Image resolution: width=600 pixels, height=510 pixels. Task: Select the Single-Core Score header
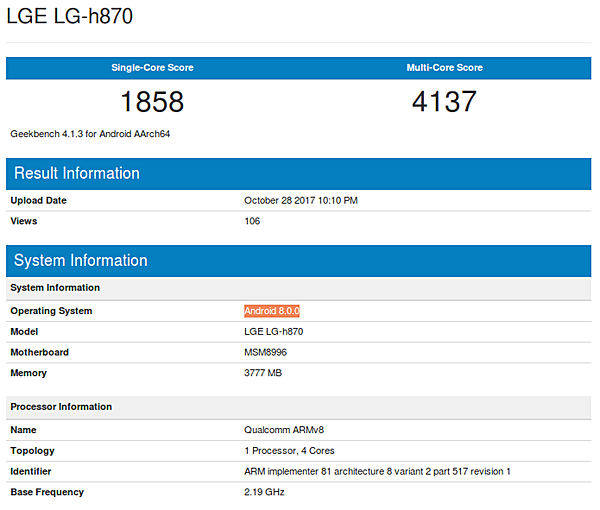click(152, 68)
